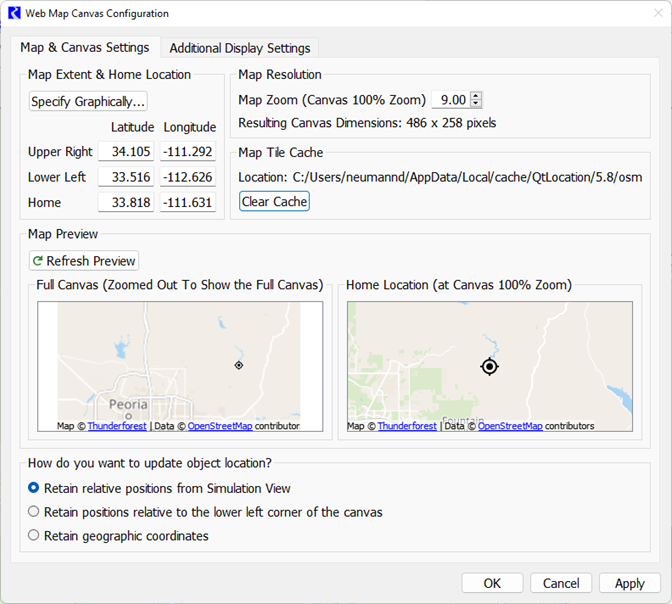This screenshot has height=604, width=672.
Task: Decrease Map Zoom with the down arrow
Action: (x=476, y=104)
